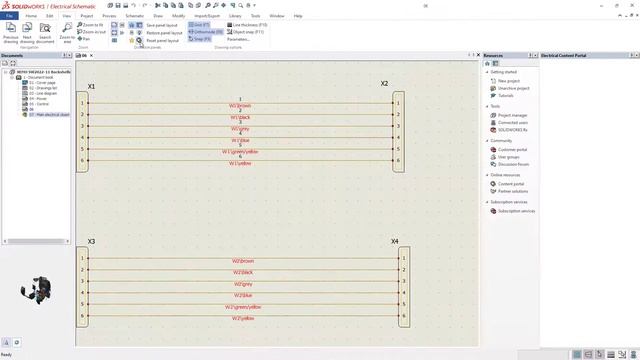This screenshot has width=640, height=360.
Task: Open drawing Parameters...
Action: 238,39
